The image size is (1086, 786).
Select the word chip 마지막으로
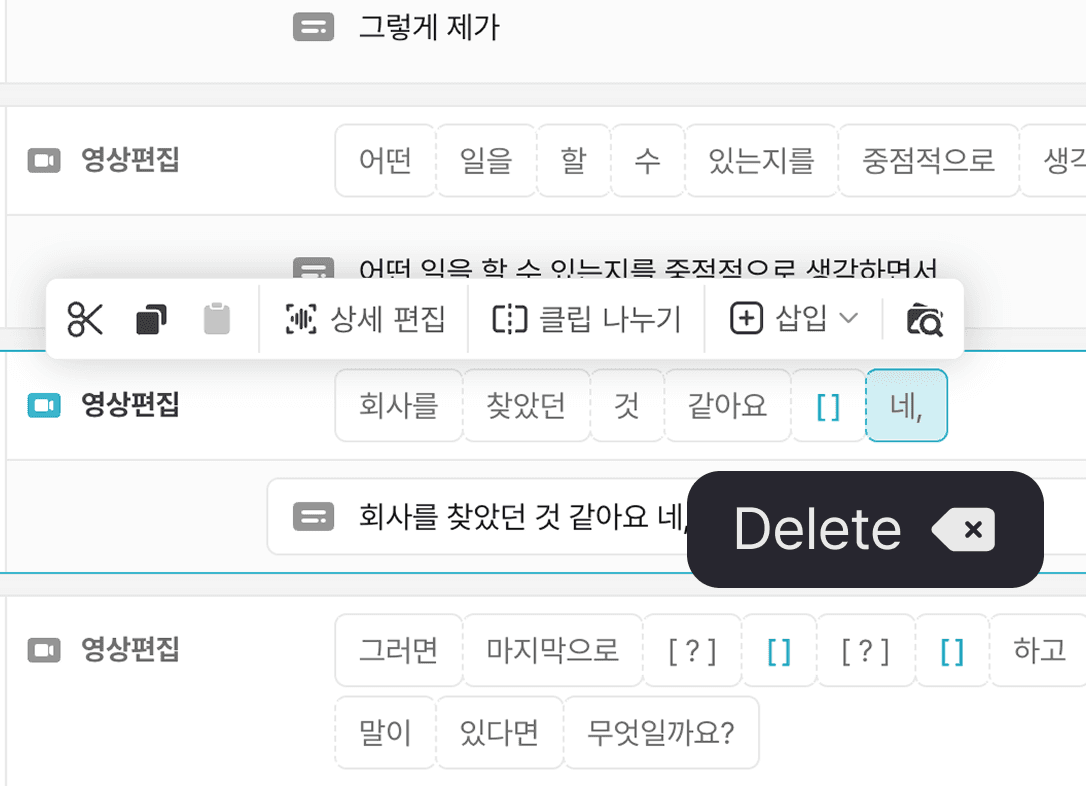[x=552, y=650]
